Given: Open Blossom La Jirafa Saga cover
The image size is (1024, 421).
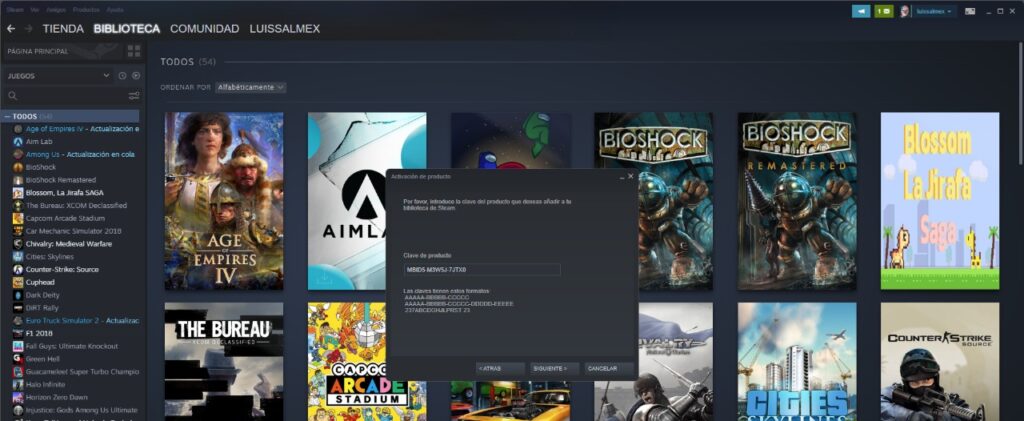Looking at the screenshot, I should (940, 201).
